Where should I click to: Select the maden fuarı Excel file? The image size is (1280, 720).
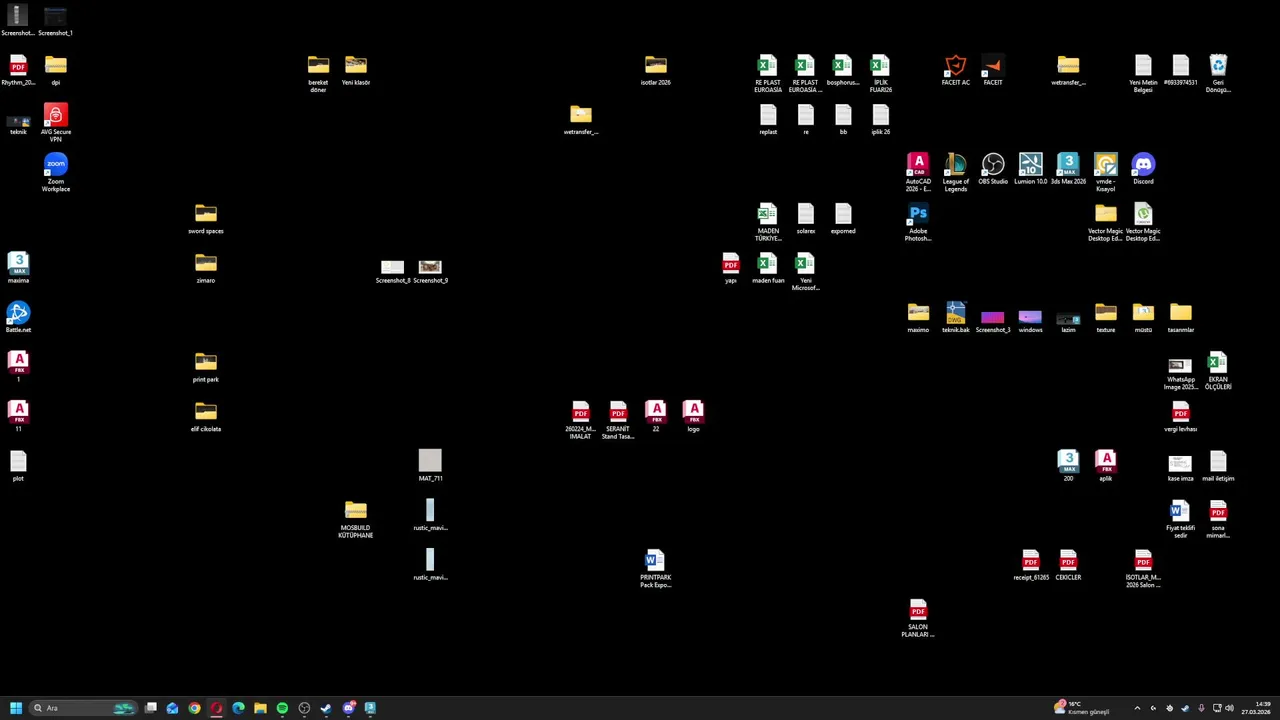[x=768, y=269]
